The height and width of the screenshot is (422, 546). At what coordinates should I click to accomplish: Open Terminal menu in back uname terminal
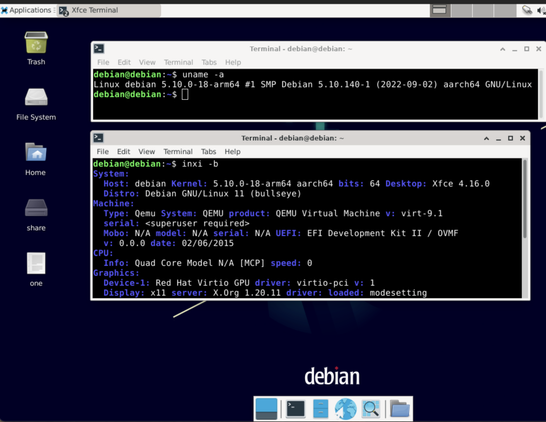click(x=179, y=62)
